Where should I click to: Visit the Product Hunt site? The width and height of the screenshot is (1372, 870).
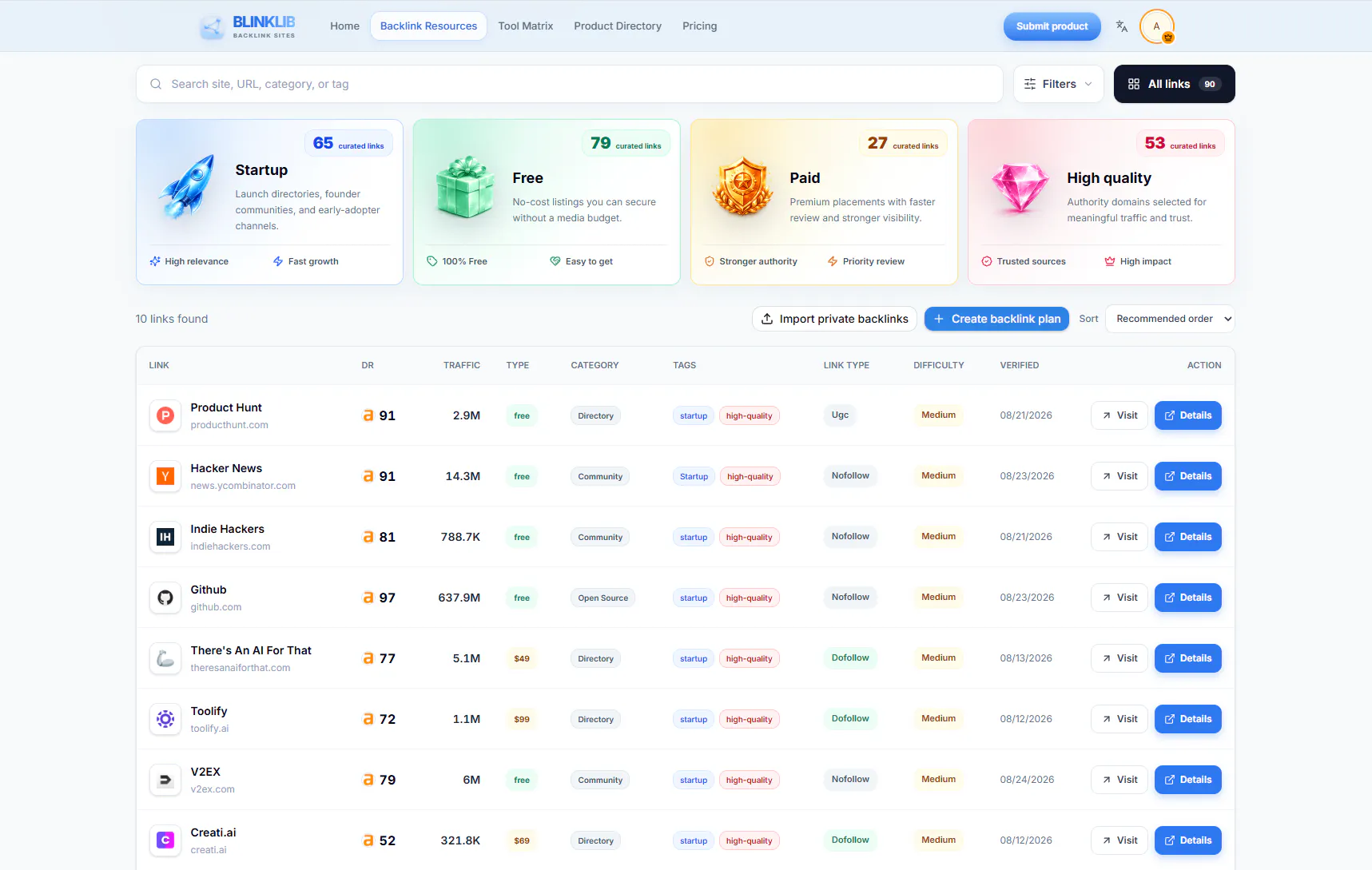pyautogui.click(x=1119, y=415)
